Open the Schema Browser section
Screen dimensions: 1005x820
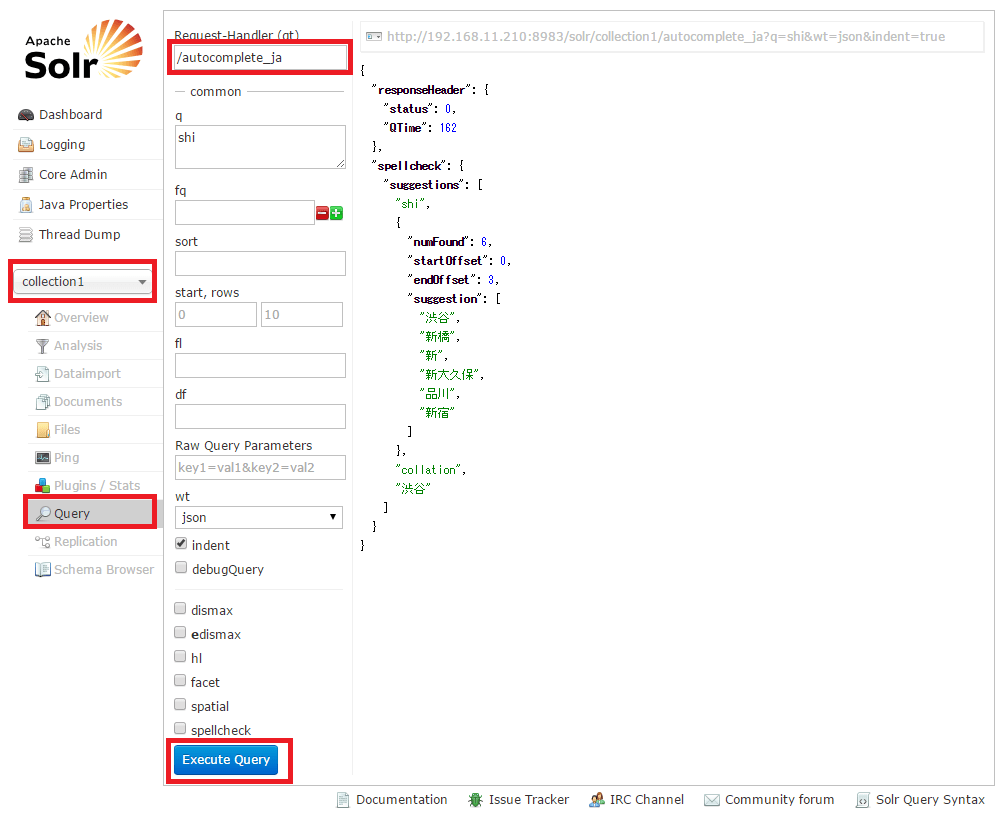tap(104, 569)
